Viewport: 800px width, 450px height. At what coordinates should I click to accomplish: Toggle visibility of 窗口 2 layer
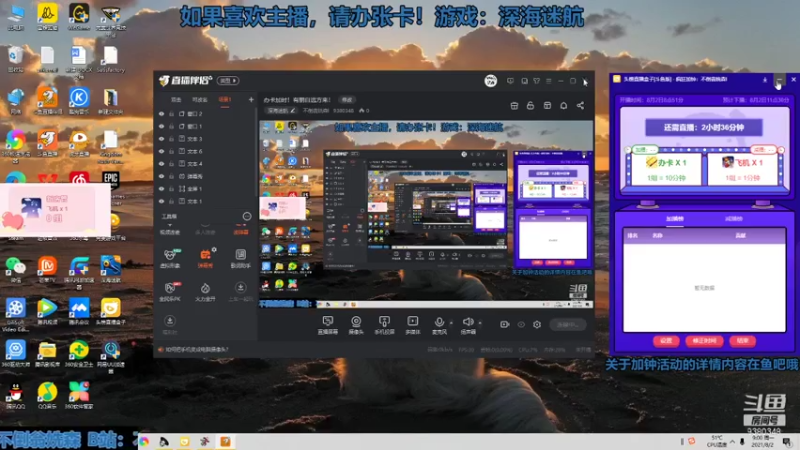click(162, 114)
